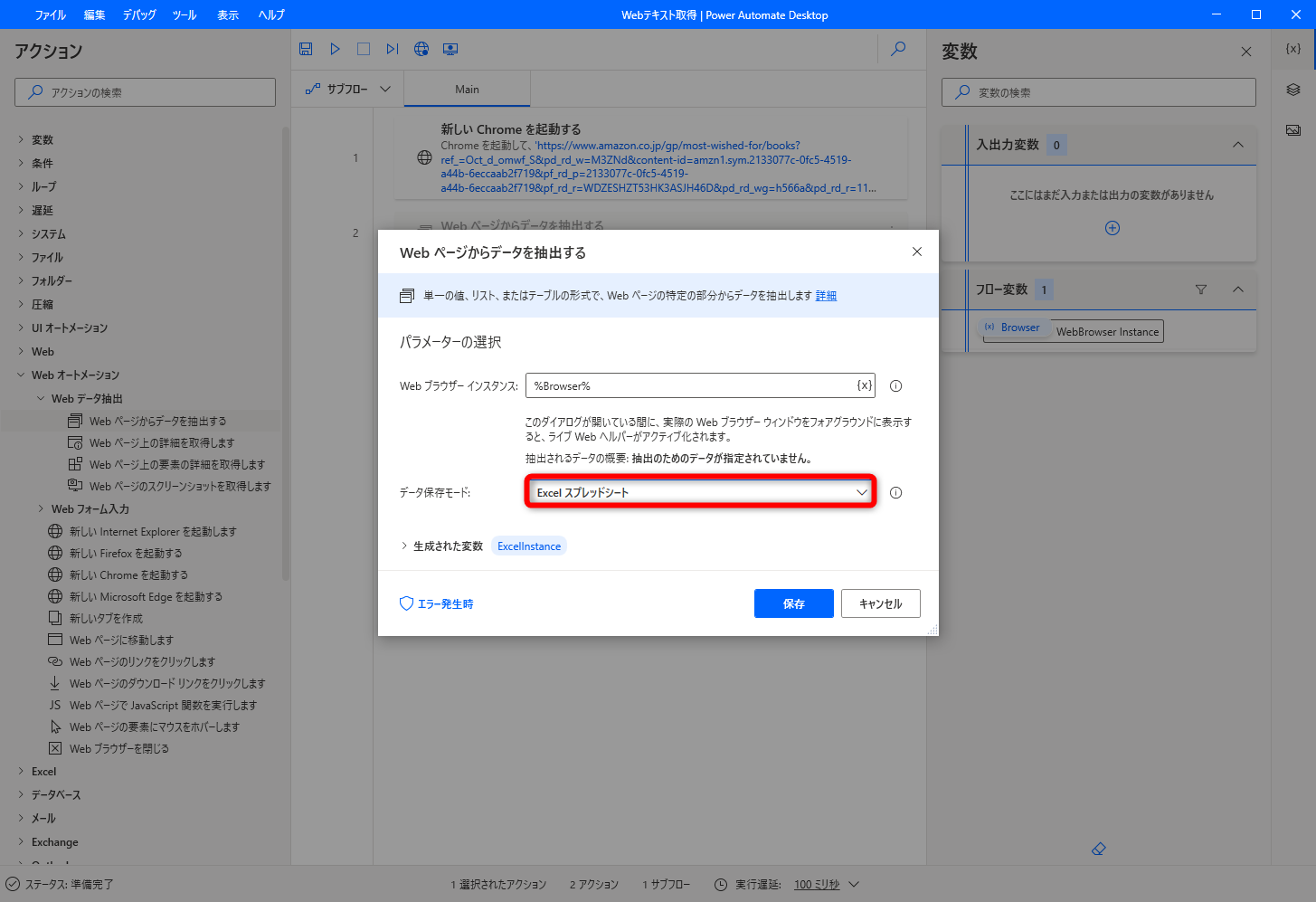Open the UI elements pane layers icon

tap(1292, 90)
